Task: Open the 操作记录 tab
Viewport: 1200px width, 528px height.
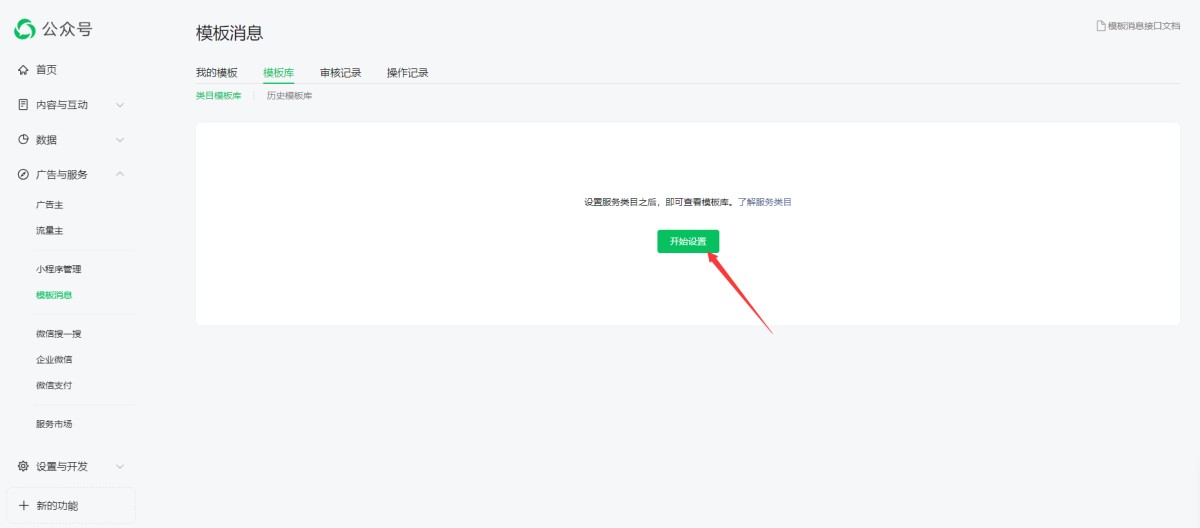Action: tap(407, 73)
